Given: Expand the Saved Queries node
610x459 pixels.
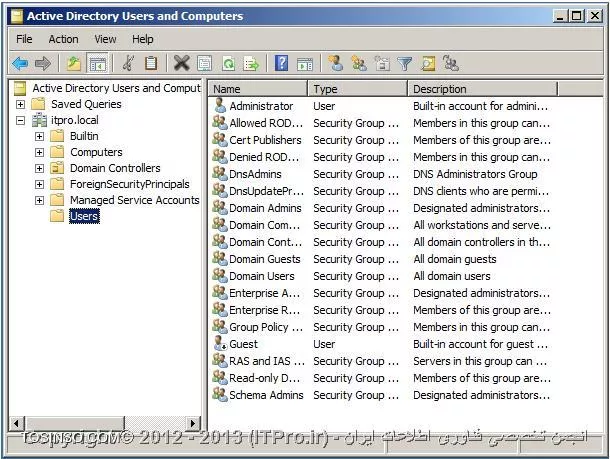Looking at the screenshot, I should [20, 104].
